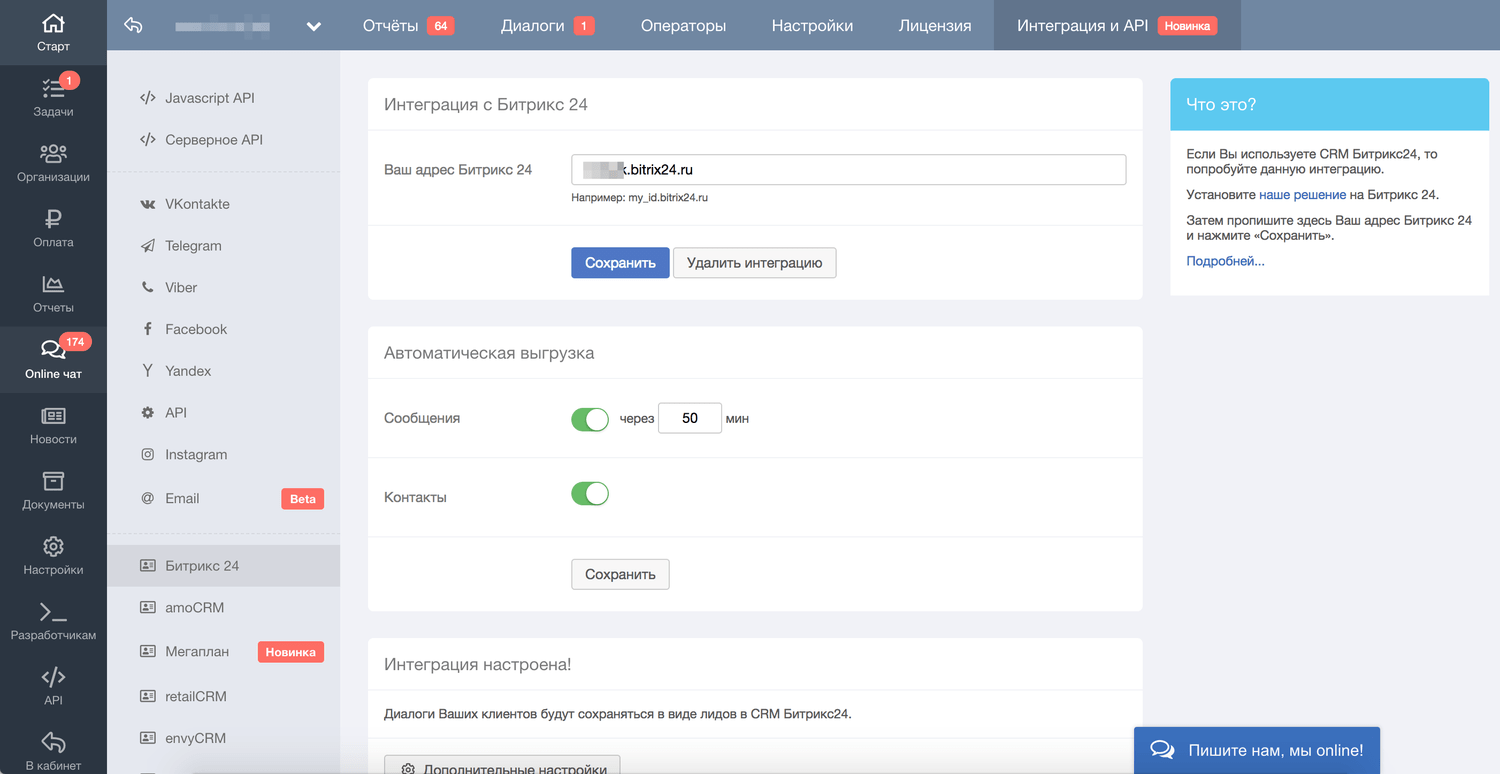
Task: Expand the site selector dropdown chevron
Action: (x=314, y=27)
